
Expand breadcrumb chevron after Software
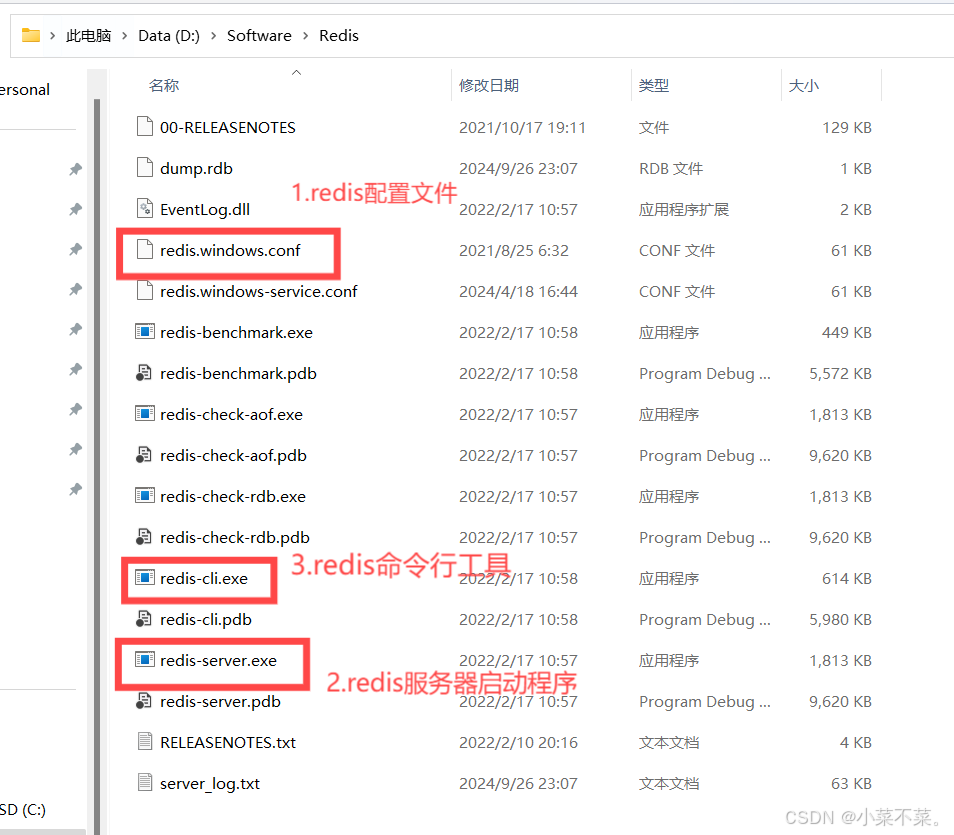pyautogui.click(x=305, y=36)
